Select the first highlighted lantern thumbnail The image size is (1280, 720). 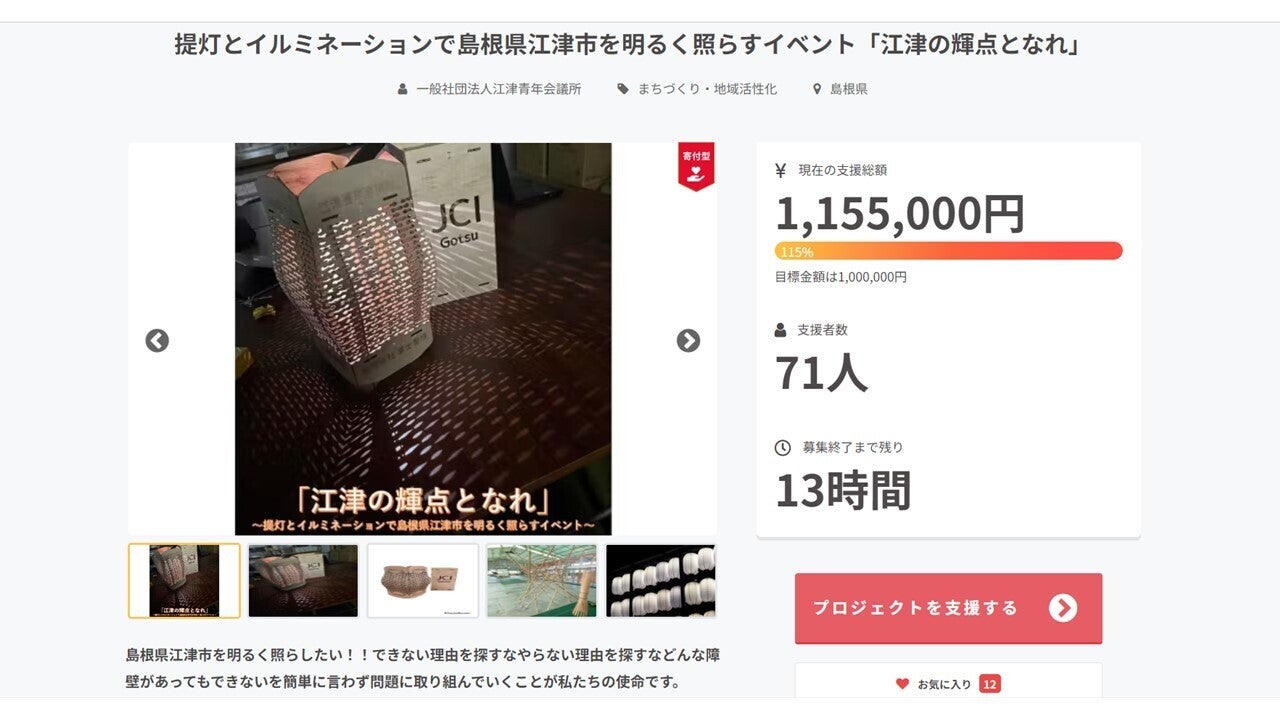184,581
